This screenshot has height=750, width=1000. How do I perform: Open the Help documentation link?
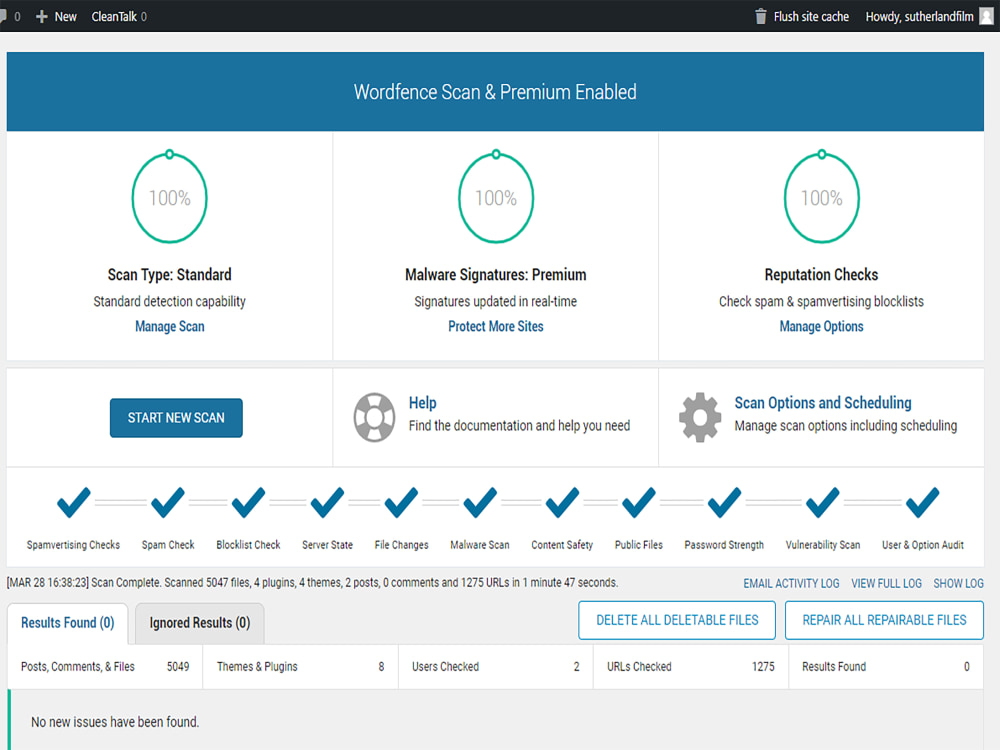coord(422,403)
